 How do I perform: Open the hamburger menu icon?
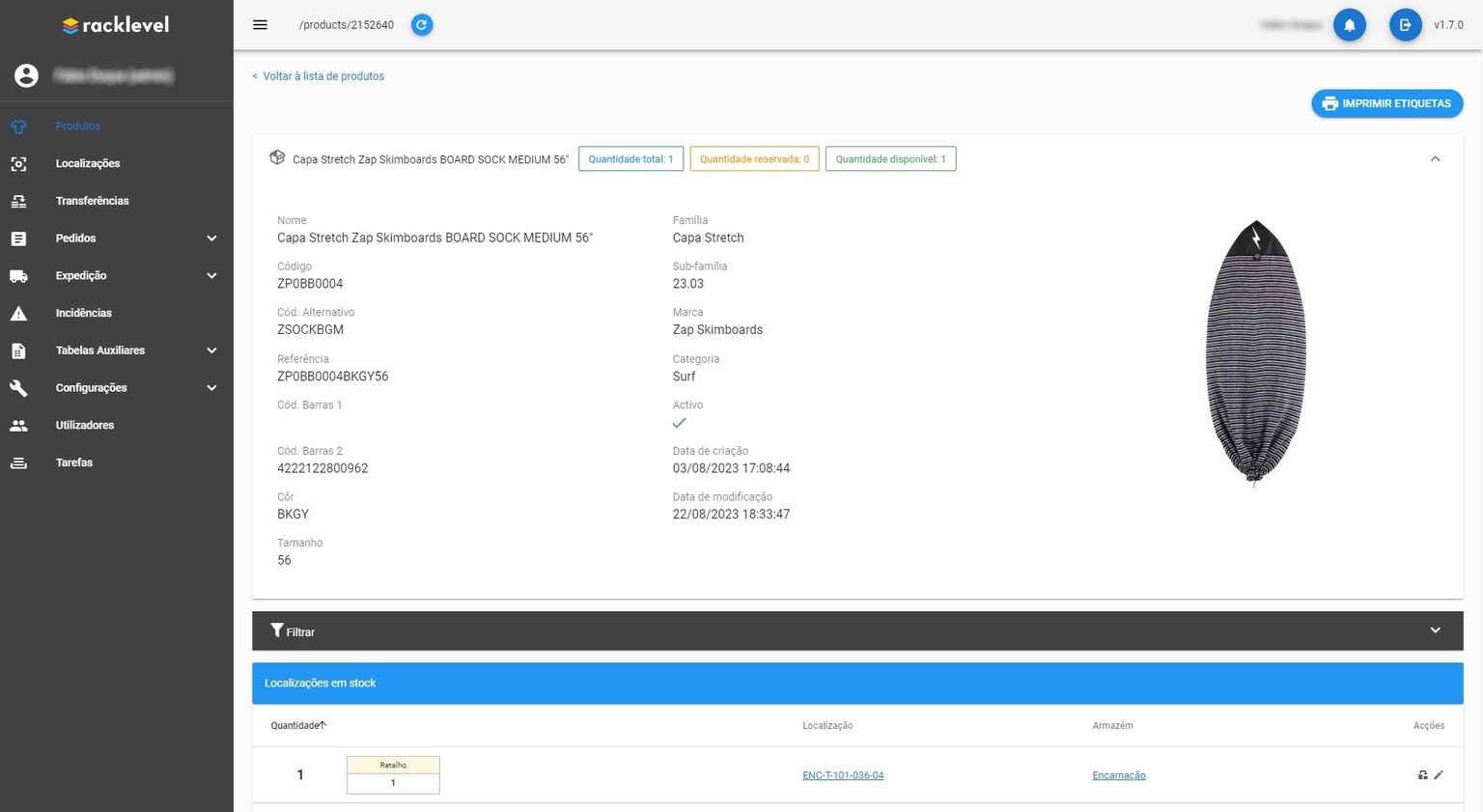pyautogui.click(x=260, y=25)
